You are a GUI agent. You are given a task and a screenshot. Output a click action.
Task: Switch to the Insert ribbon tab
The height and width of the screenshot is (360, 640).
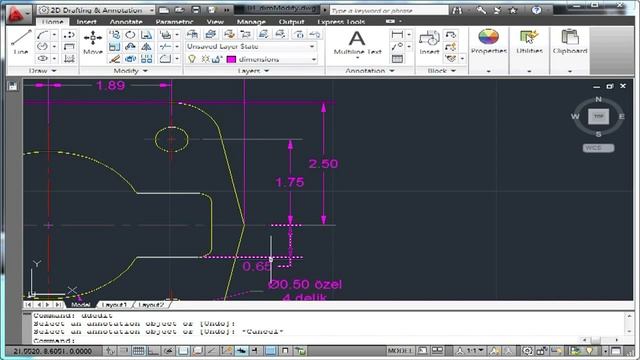[x=86, y=22]
